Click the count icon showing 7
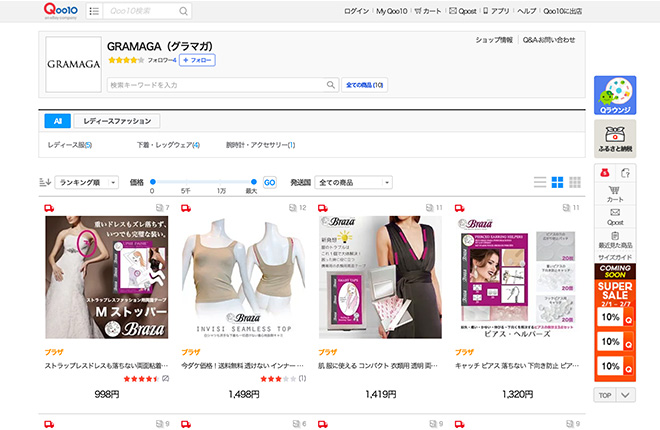This screenshot has height=430, width=660. (x=162, y=207)
